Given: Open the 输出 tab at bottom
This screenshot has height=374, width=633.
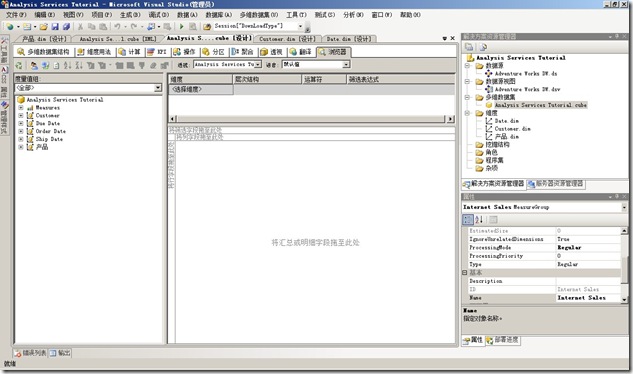Looking at the screenshot, I should coord(60,353).
